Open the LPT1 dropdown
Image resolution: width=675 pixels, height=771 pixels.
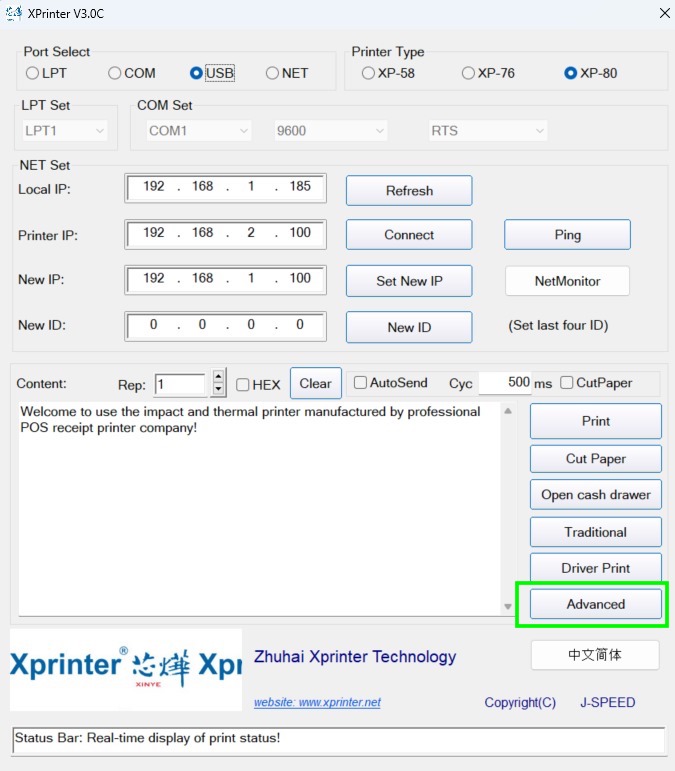pyautogui.click(x=65, y=131)
